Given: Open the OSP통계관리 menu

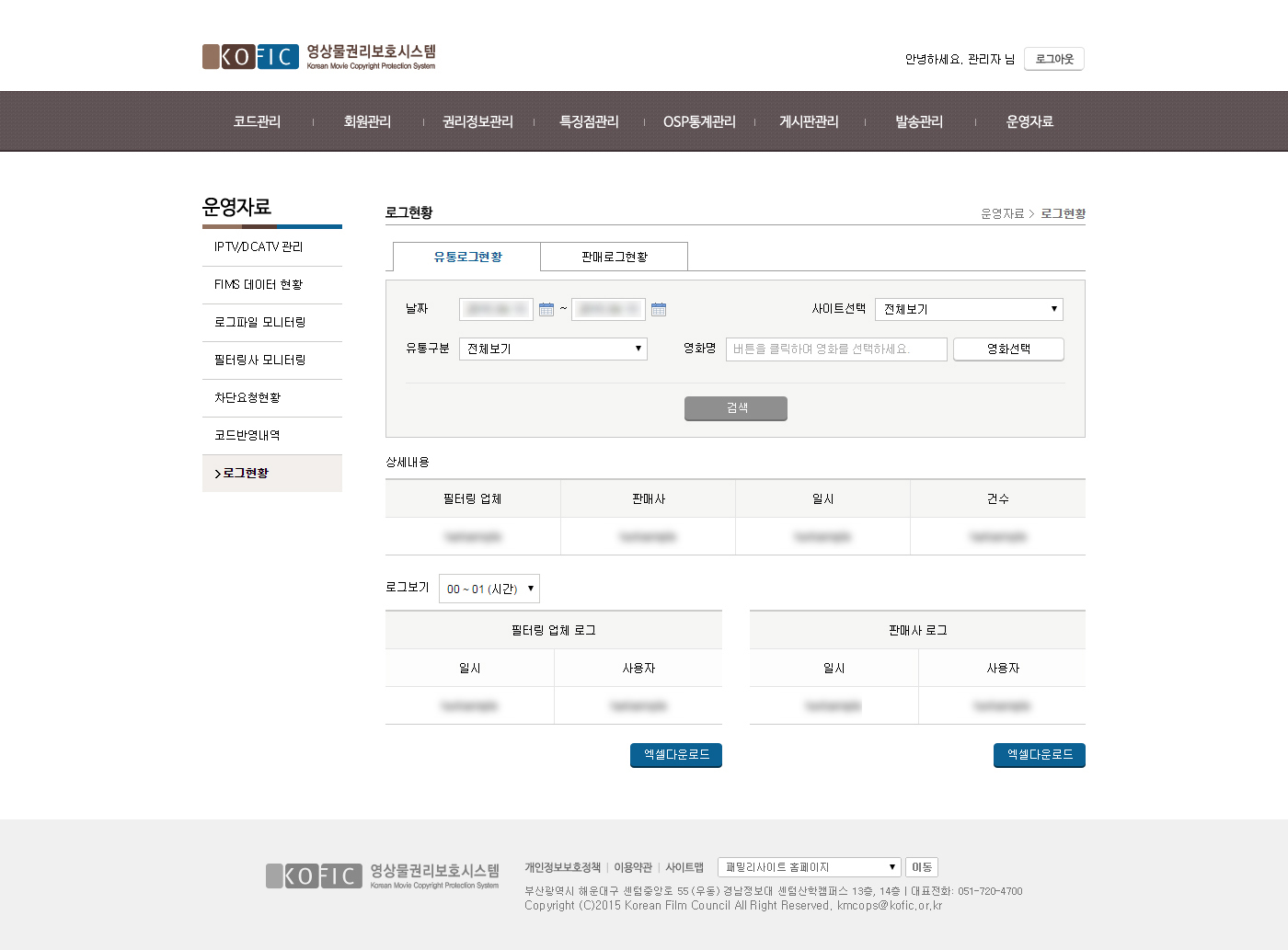Looking at the screenshot, I should point(699,121).
